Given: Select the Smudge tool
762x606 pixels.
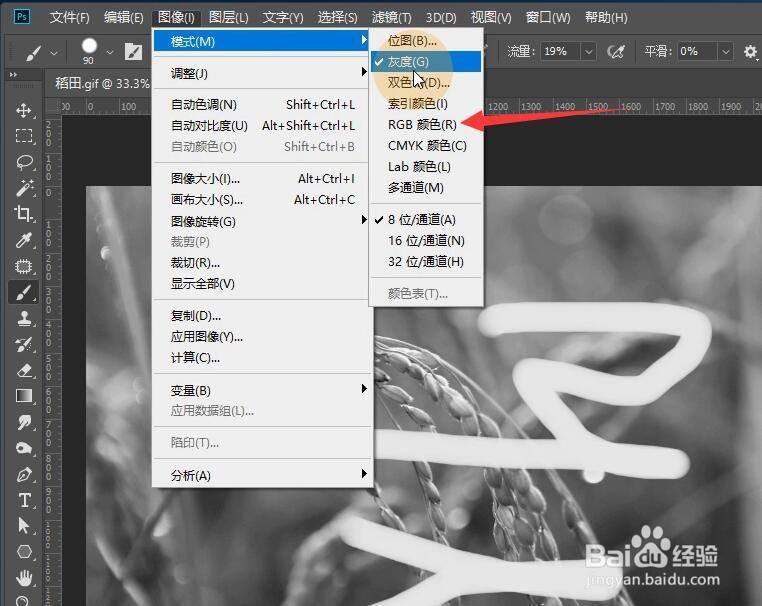Looking at the screenshot, I should coord(23,422).
